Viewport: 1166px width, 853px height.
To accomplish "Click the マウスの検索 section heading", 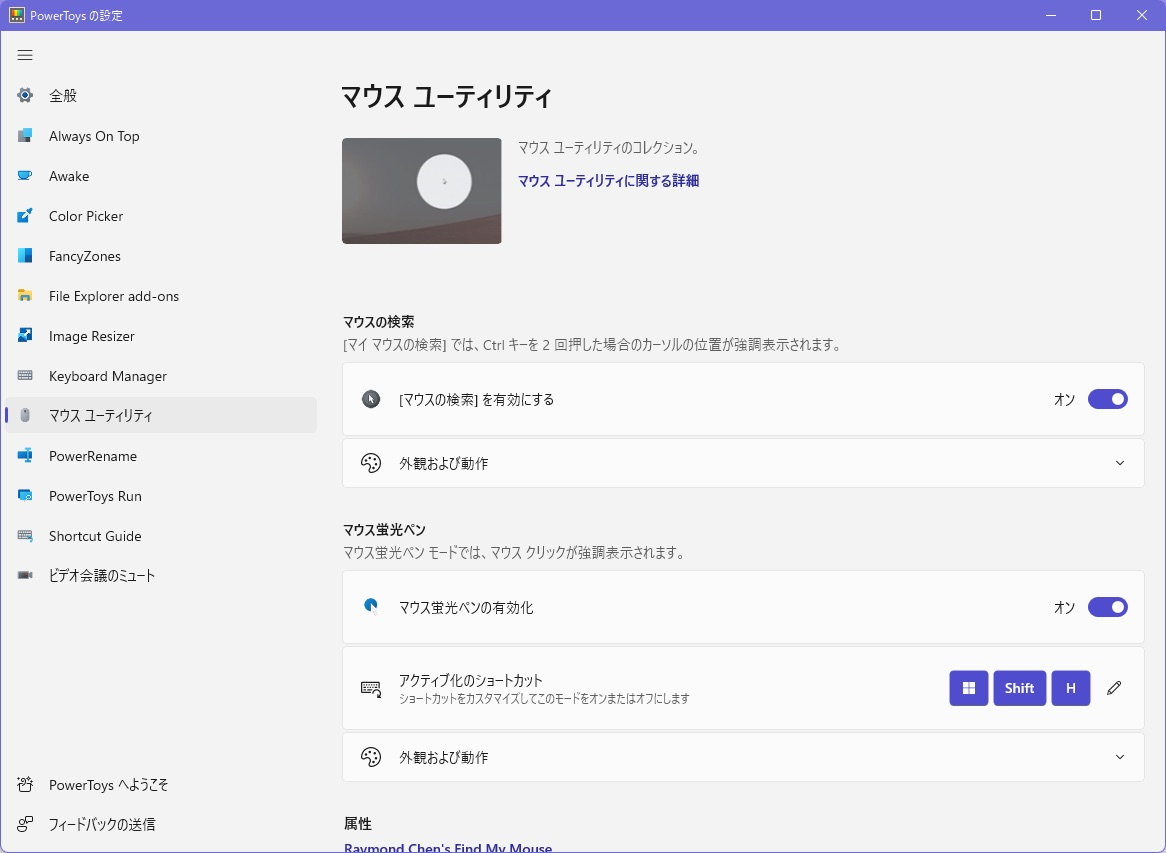I will point(379,321).
